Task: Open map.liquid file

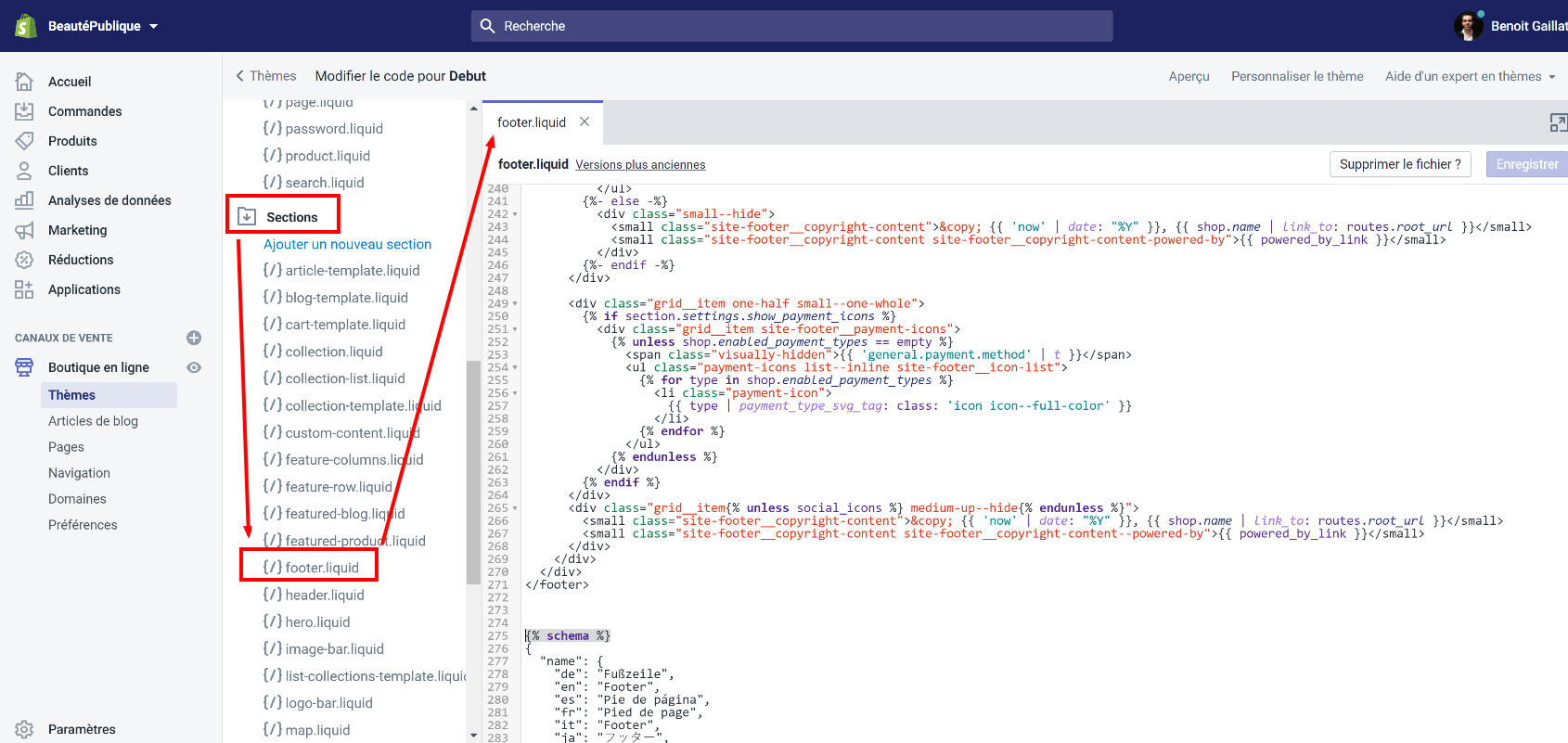Action: 306,730
